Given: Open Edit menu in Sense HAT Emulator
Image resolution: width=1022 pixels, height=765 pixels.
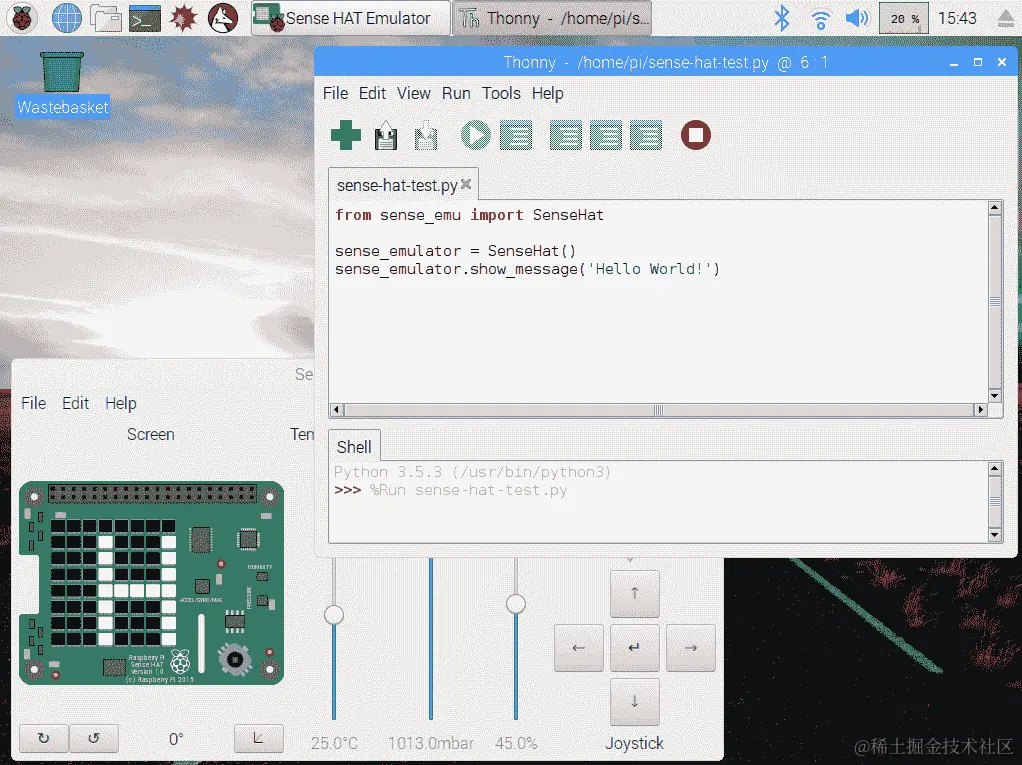Looking at the screenshot, I should tap(76, 403).
